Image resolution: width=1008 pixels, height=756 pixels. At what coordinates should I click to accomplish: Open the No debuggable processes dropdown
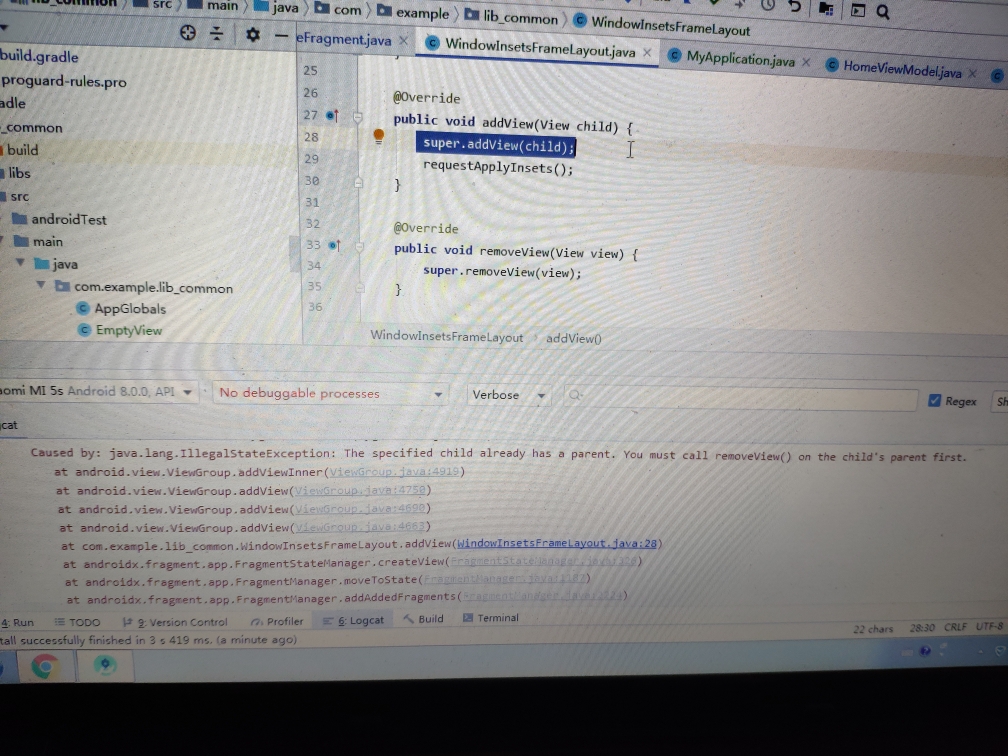pyautogui.click(x=330, y=393)
